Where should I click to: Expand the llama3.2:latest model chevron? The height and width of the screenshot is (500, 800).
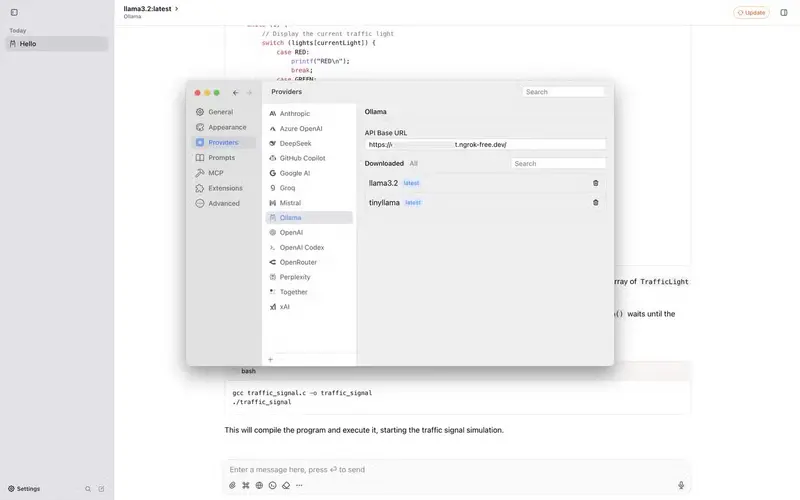(x=177, y=9)
